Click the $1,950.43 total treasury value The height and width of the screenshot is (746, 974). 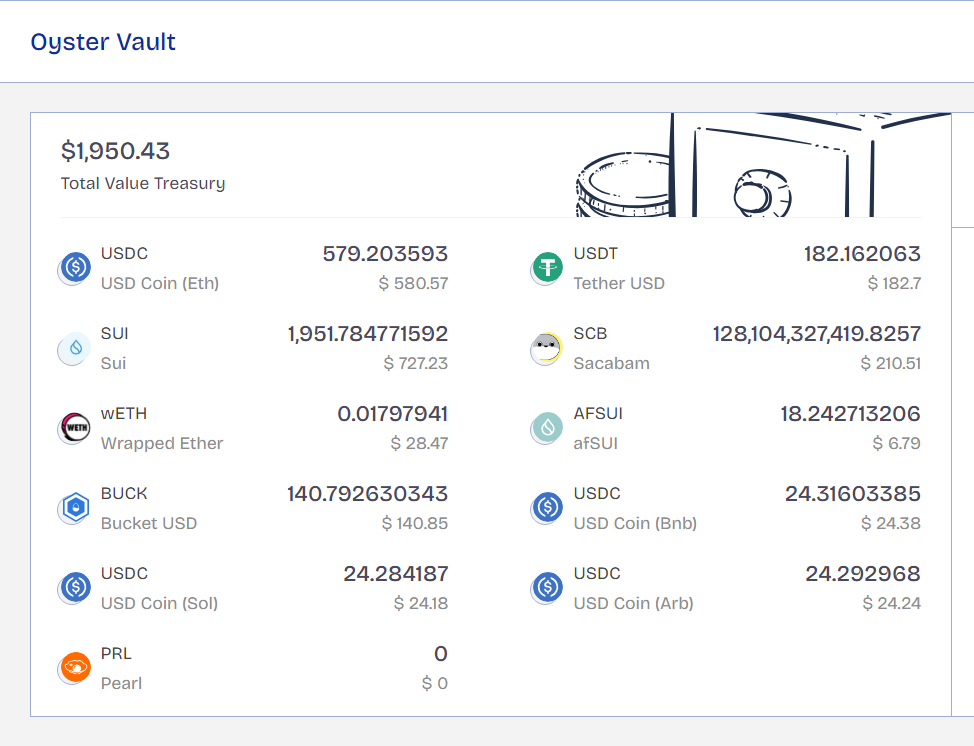[116, 151]
